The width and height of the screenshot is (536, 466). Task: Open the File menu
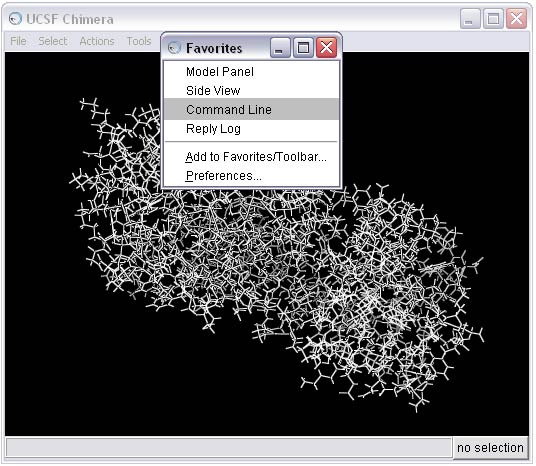[18, 41]
